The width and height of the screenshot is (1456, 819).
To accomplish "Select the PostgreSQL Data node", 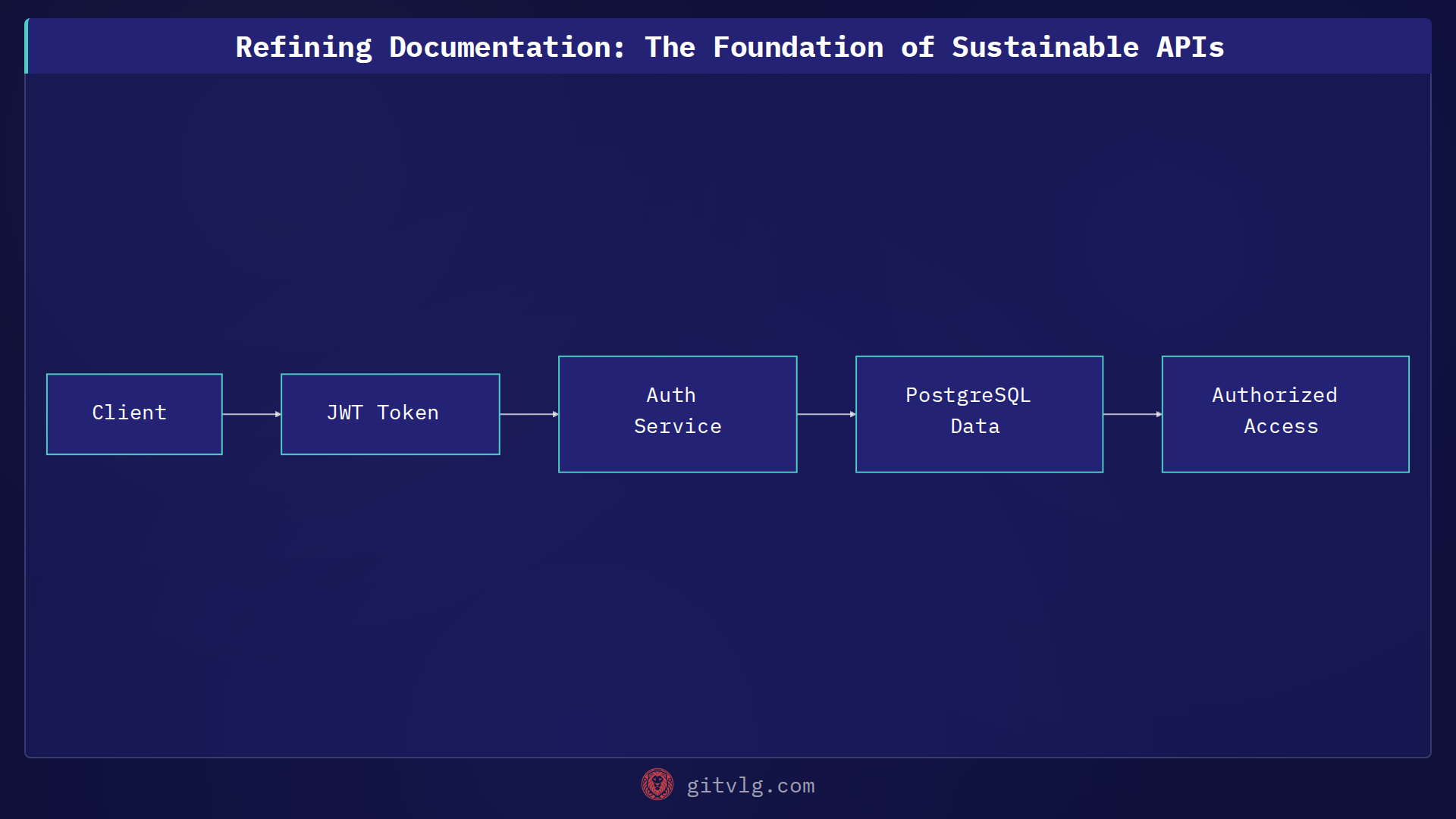I will (979, 414).
